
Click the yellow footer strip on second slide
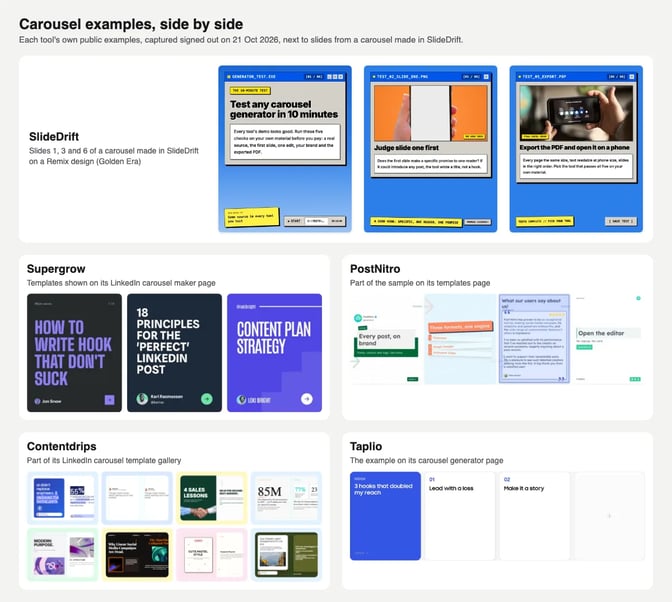(x=416, y=222)
